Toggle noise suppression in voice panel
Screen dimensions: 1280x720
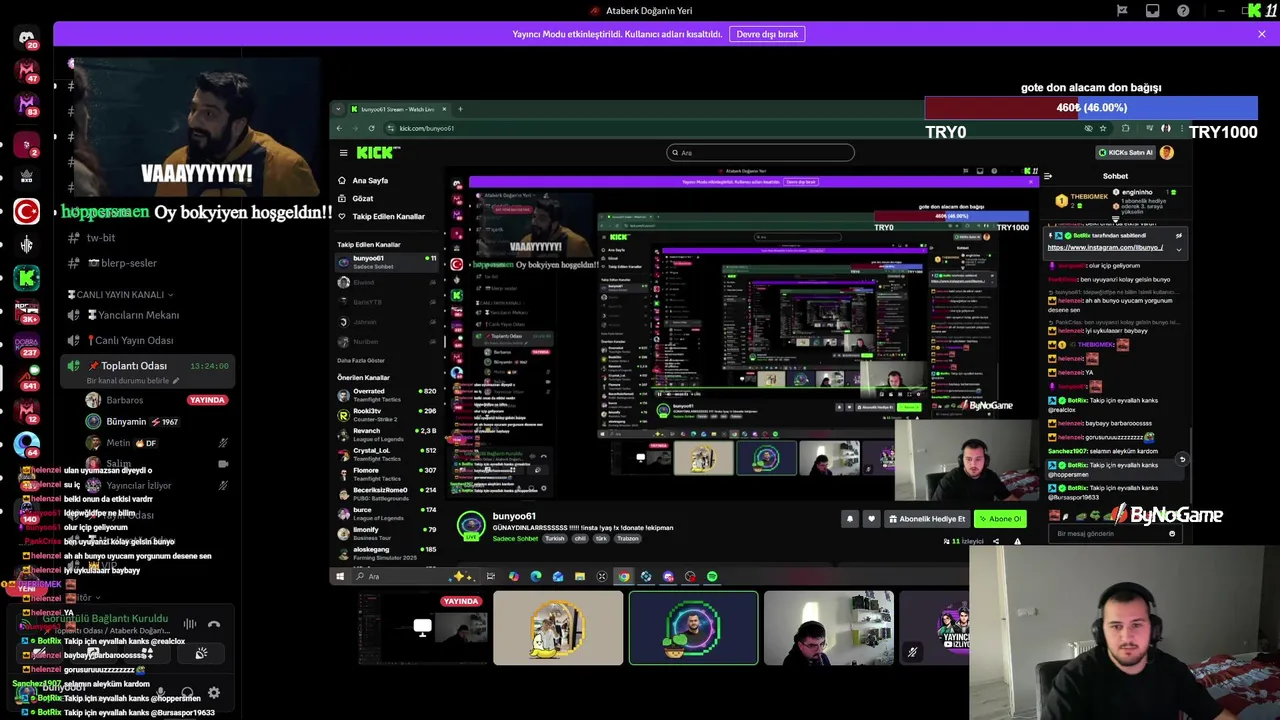pyautogui.click(x=190, y=624)
